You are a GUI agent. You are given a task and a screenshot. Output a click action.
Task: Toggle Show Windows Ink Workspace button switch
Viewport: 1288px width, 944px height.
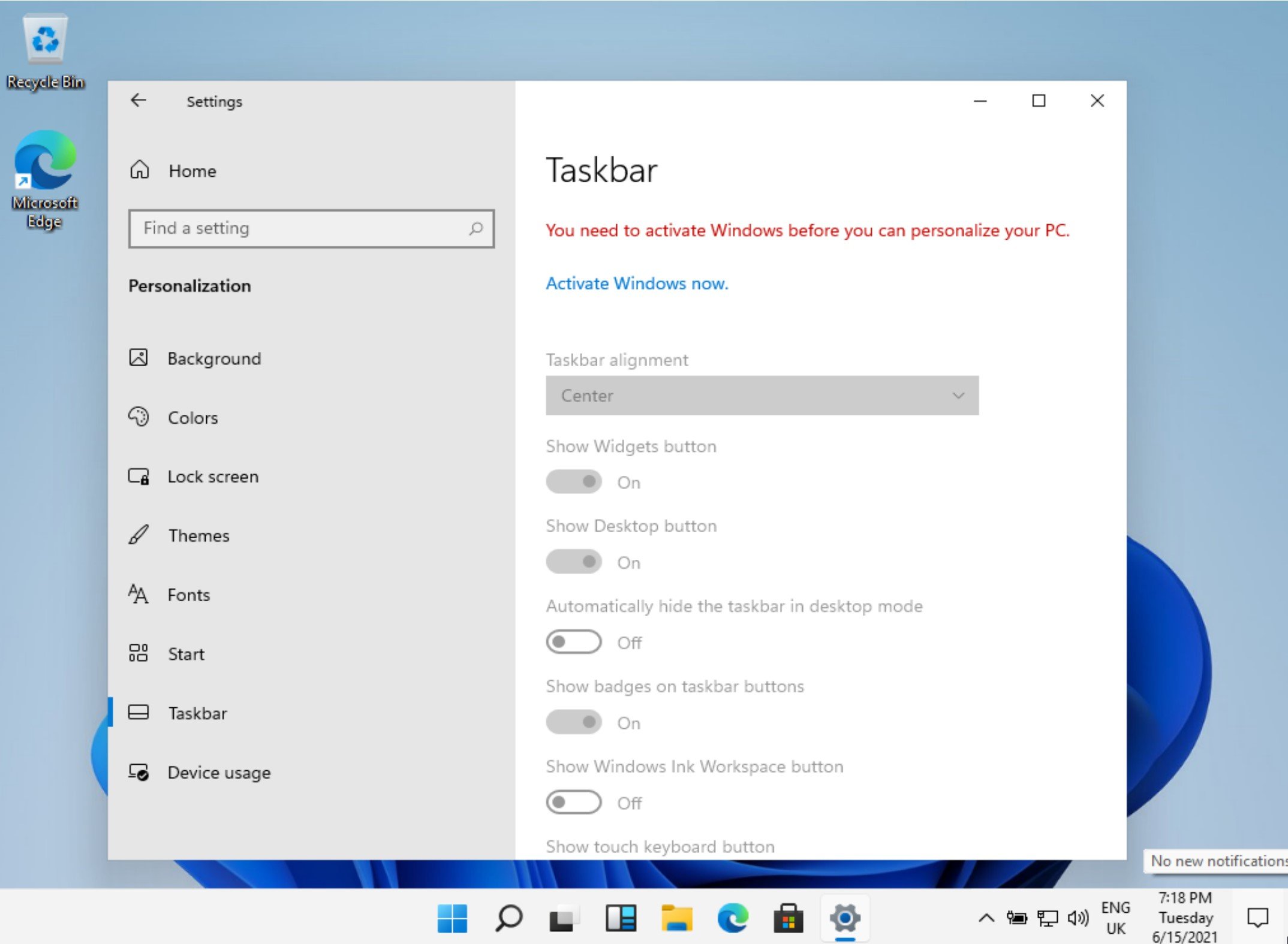[x=574, y=802]
